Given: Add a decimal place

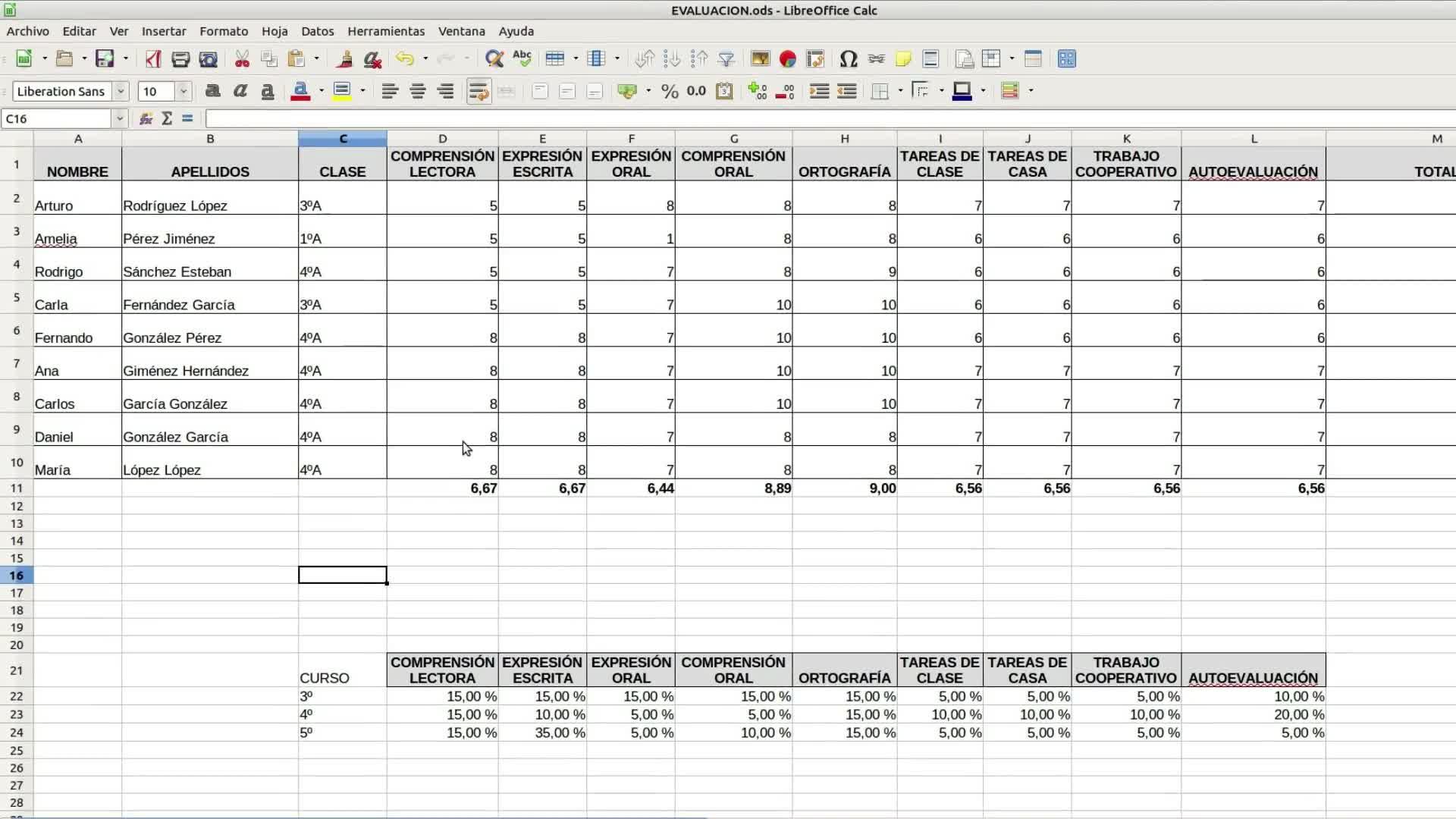Looking at the screenshot, I should click(x=758, y=92).
